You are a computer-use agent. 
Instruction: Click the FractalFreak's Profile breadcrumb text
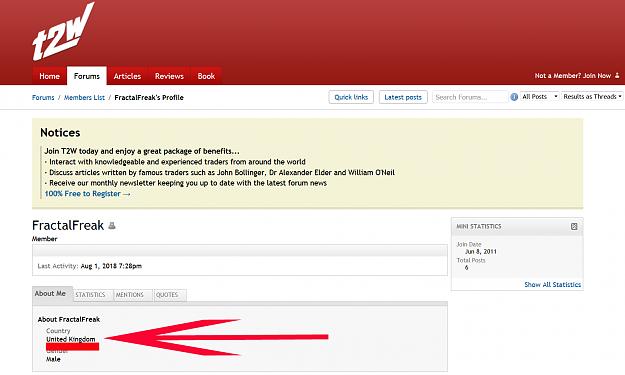click(149, 98)
